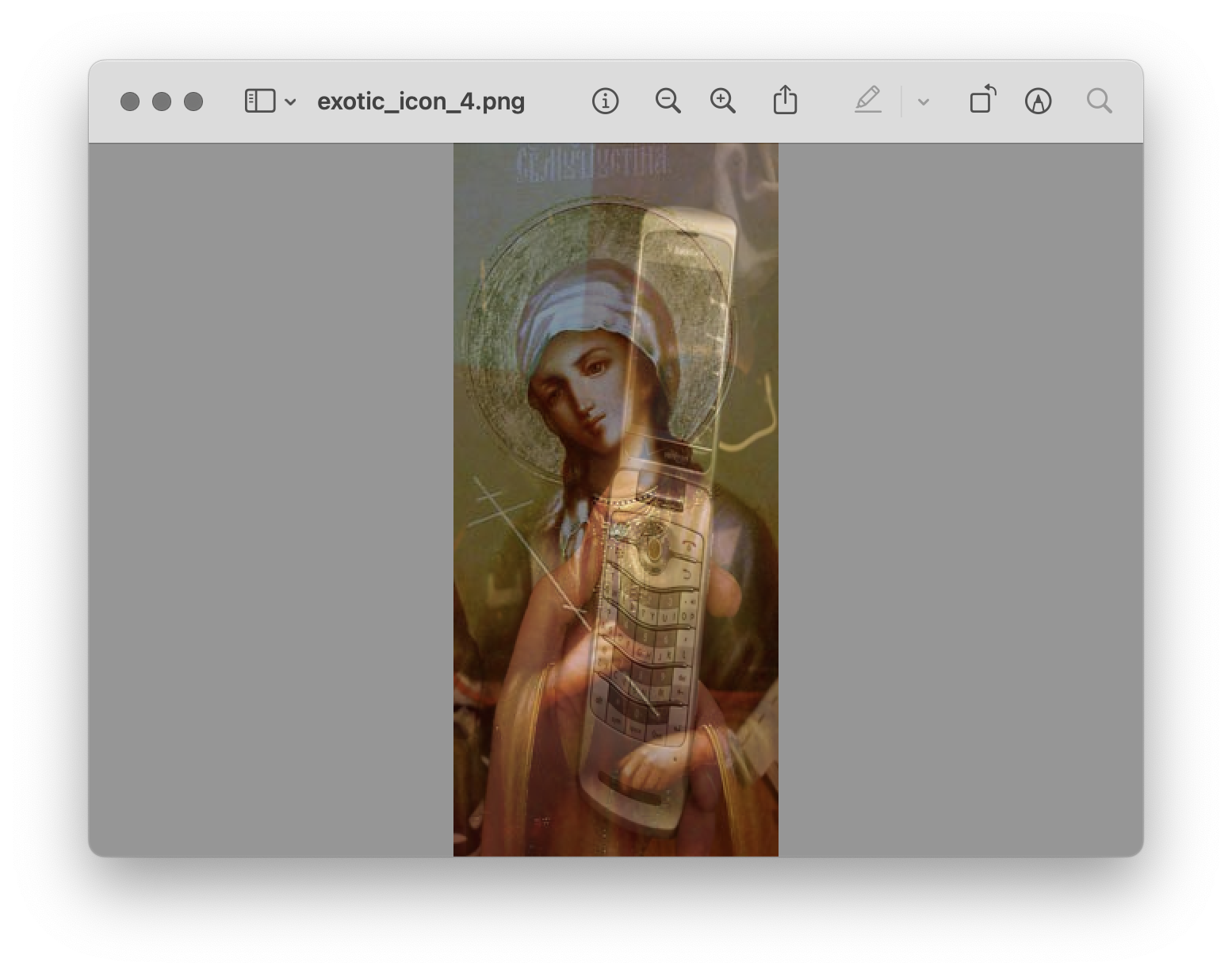Viewport: 1232px width, 974px height.
Task: Rotate the image left
Action: coord(983,100)
